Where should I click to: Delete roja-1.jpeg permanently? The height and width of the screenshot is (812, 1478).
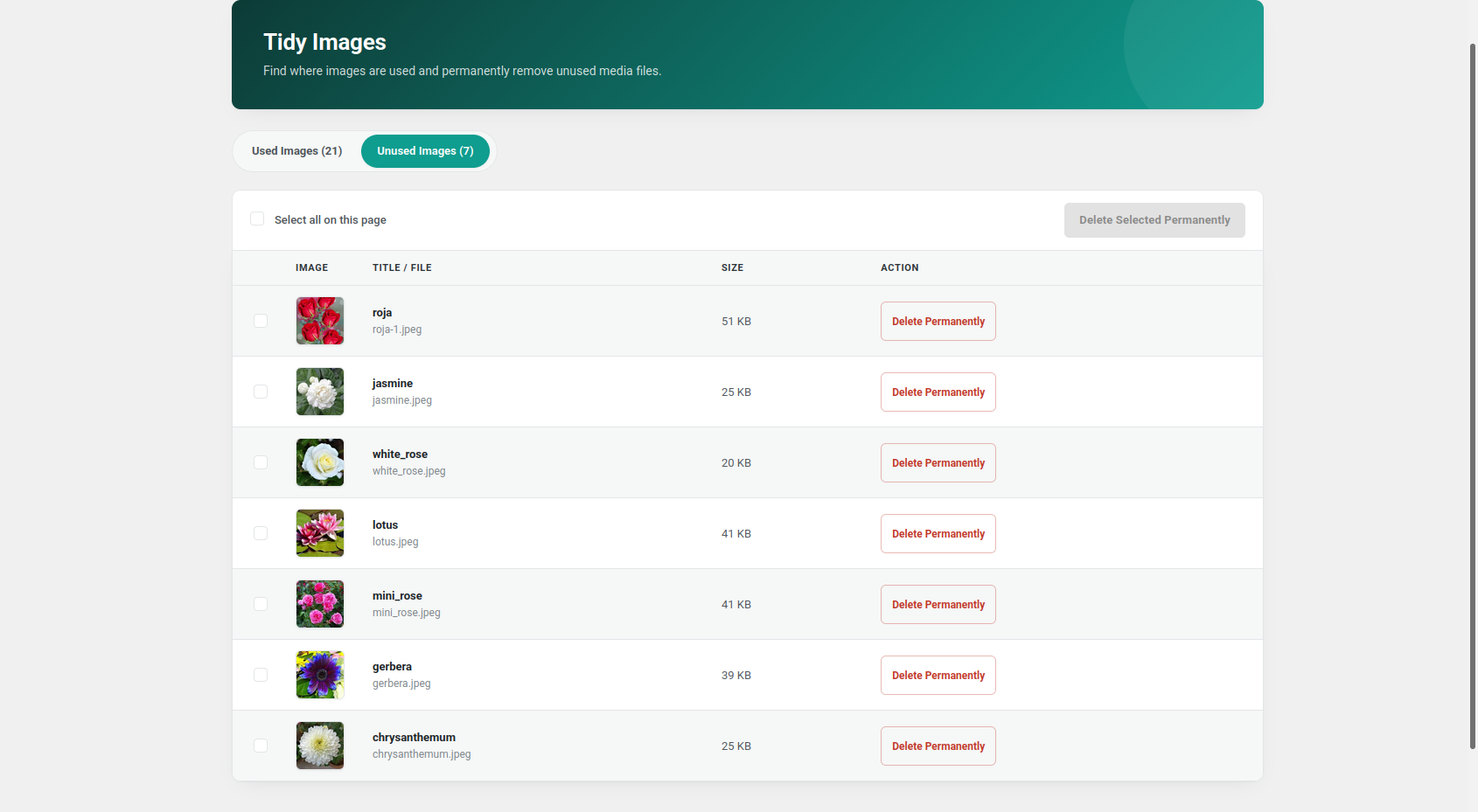(x=938, y=322)
